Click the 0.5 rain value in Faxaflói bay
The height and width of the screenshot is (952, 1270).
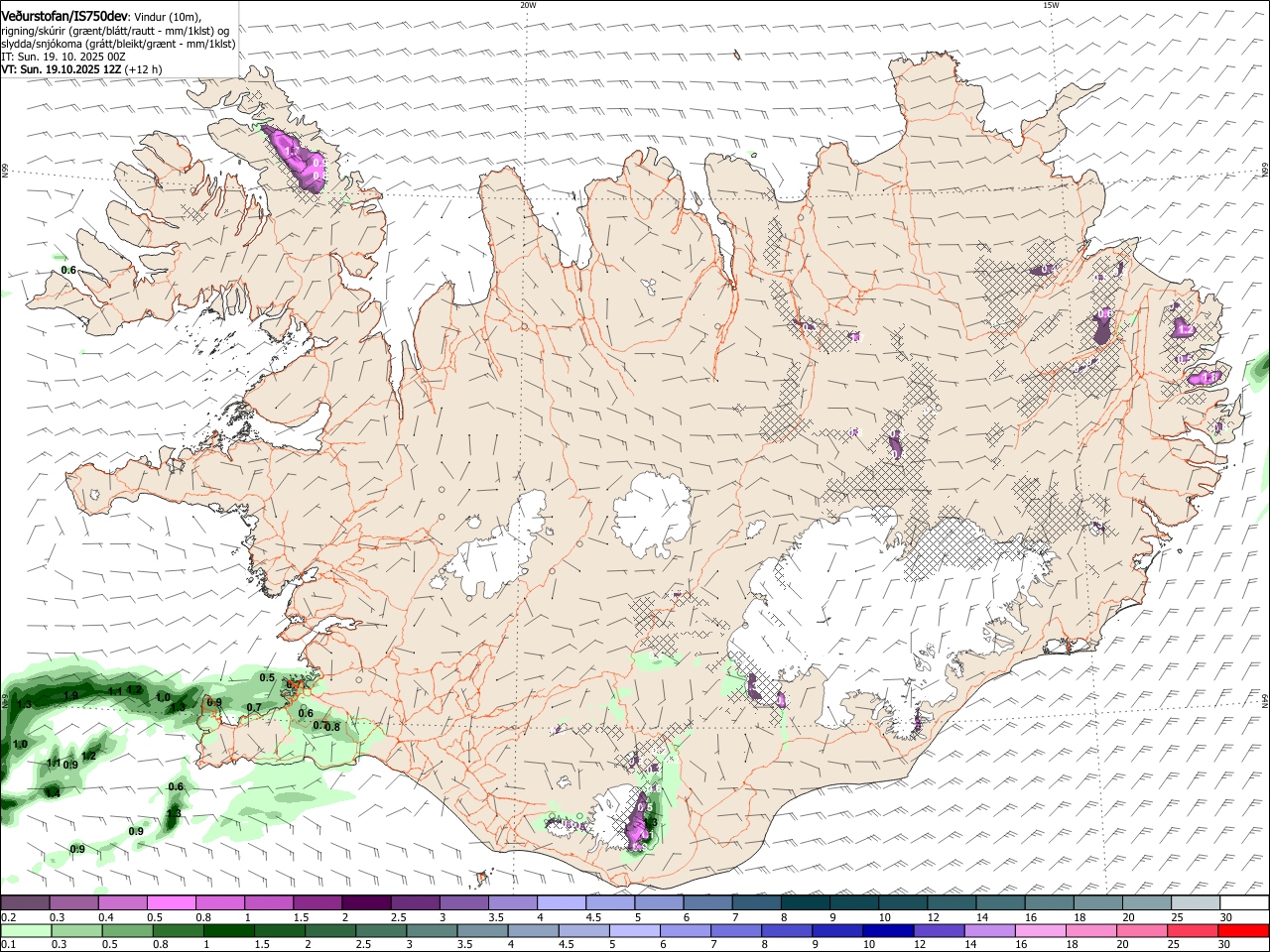click(x=267, y=678)
